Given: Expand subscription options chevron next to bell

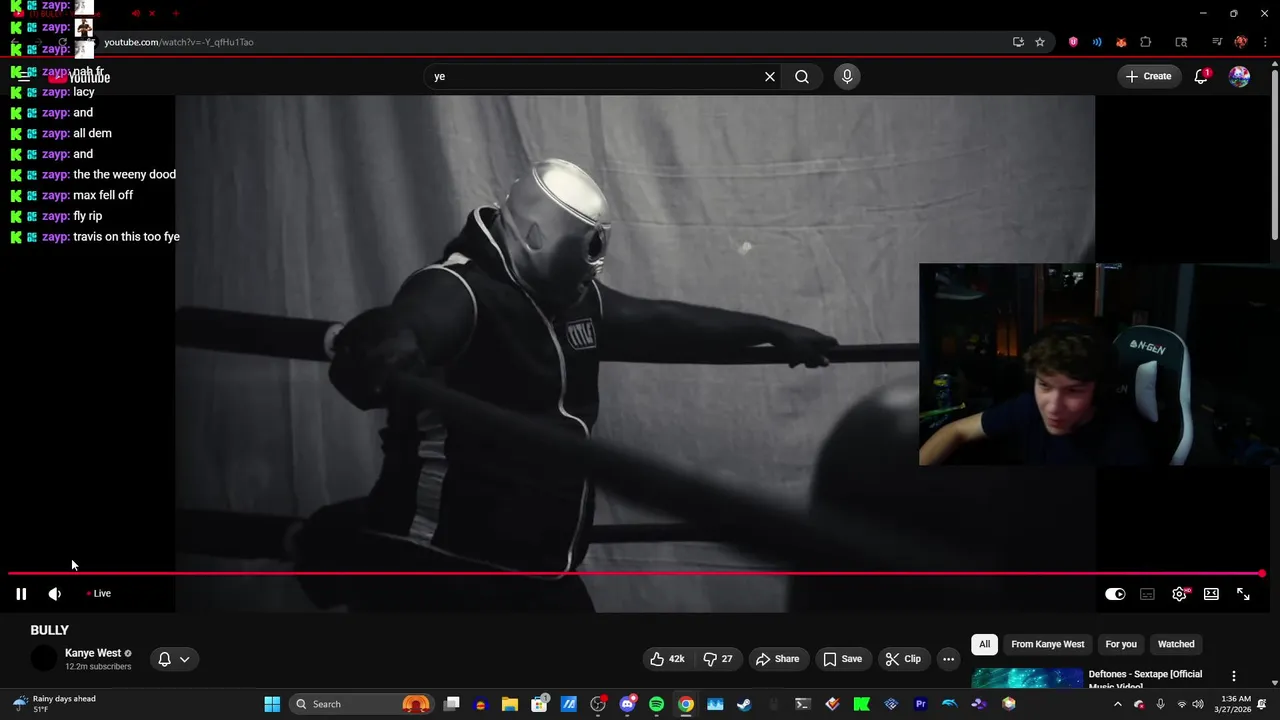Looking at the screenshot, I should pyautogui.click(x=184, y=659).
